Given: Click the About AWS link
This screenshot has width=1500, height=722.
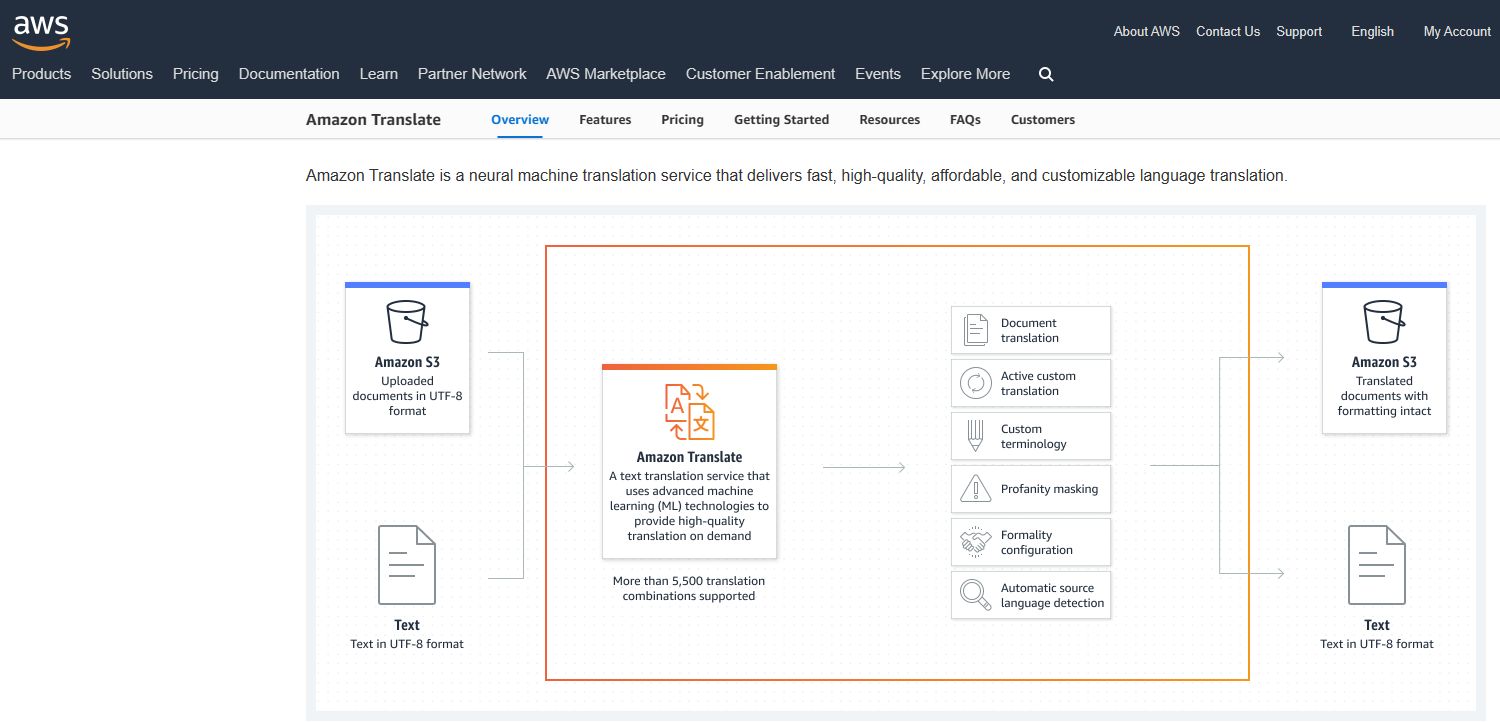Looking at the screenshot, I should click(1147, 31).
